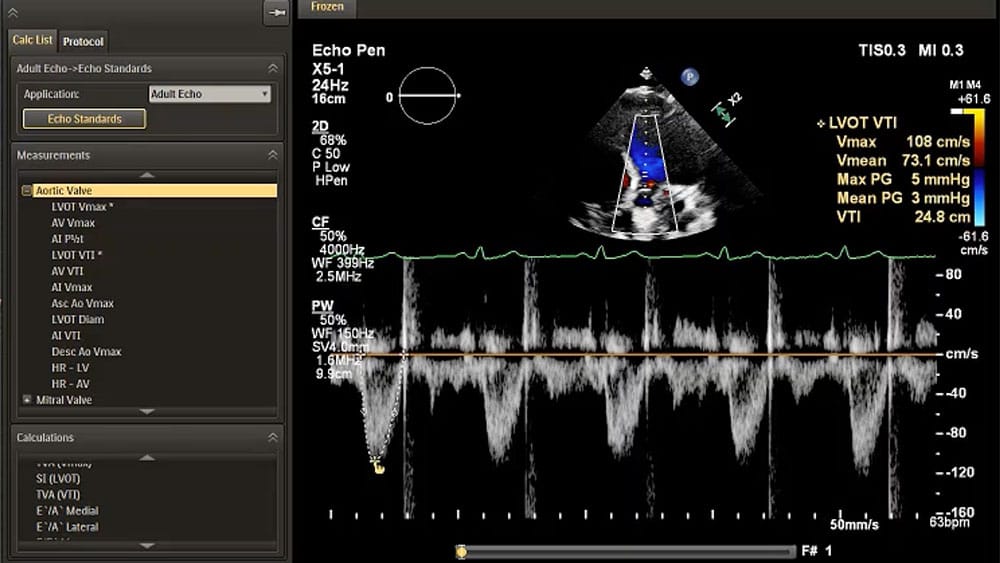Click the PW Doppler settings label

[x=322, y=306]
